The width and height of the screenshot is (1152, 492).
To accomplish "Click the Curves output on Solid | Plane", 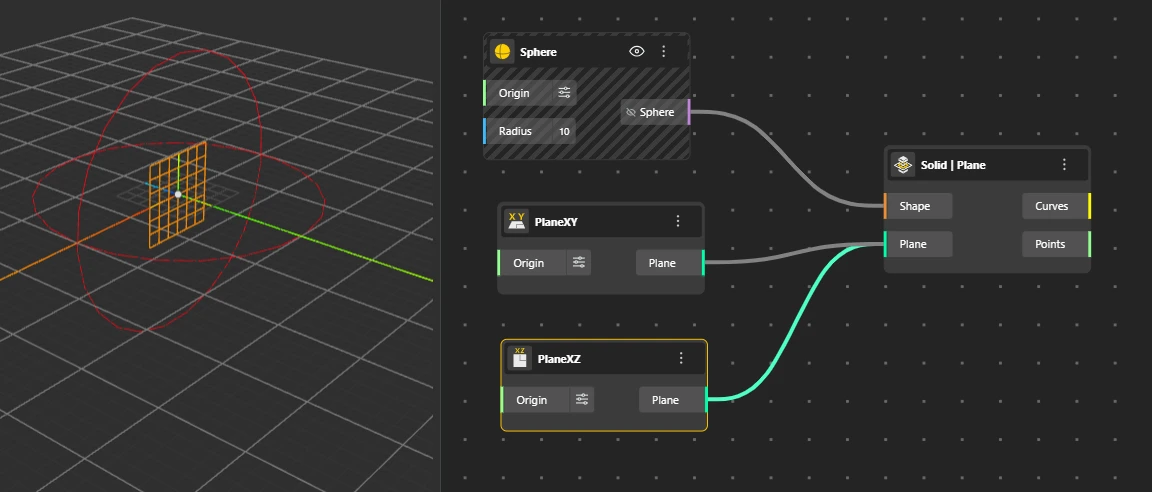I will click(x=1056, y=206).
